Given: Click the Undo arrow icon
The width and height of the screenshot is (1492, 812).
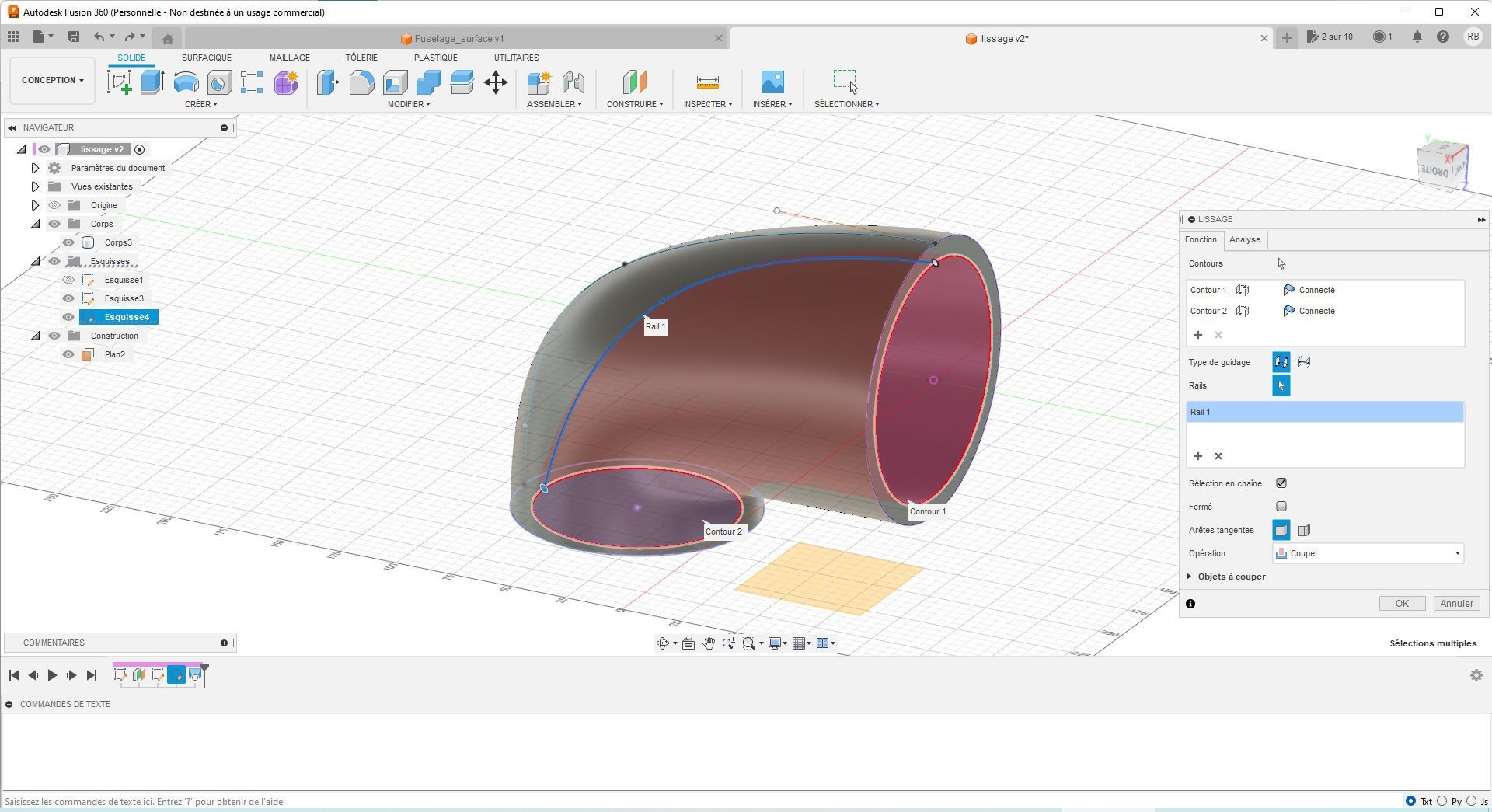Looking at the screenshot, I should [x=99, y=37].
